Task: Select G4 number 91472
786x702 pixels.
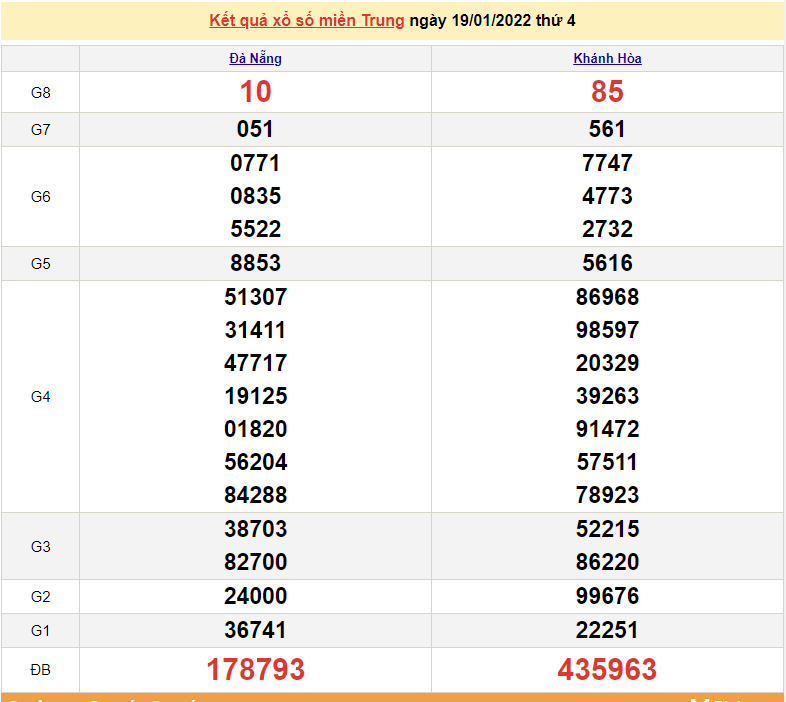Action: click(607, 430)
